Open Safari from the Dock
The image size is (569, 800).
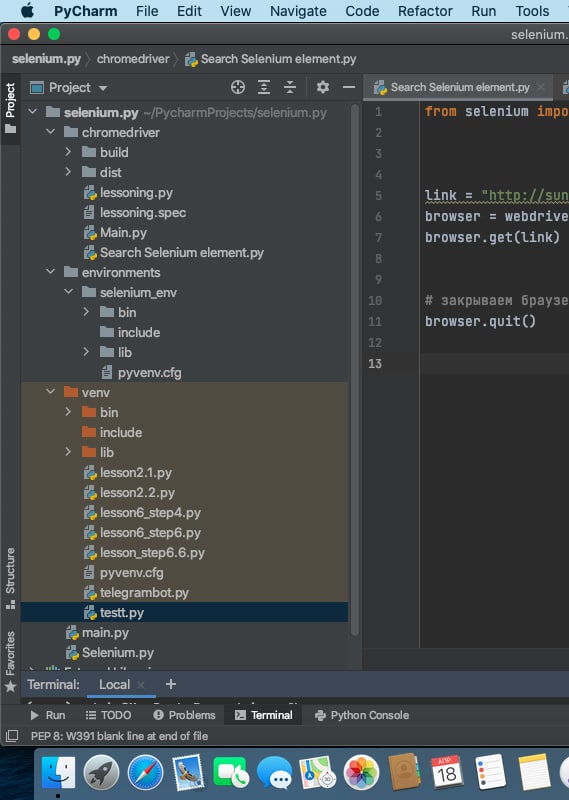pos(145,772)
